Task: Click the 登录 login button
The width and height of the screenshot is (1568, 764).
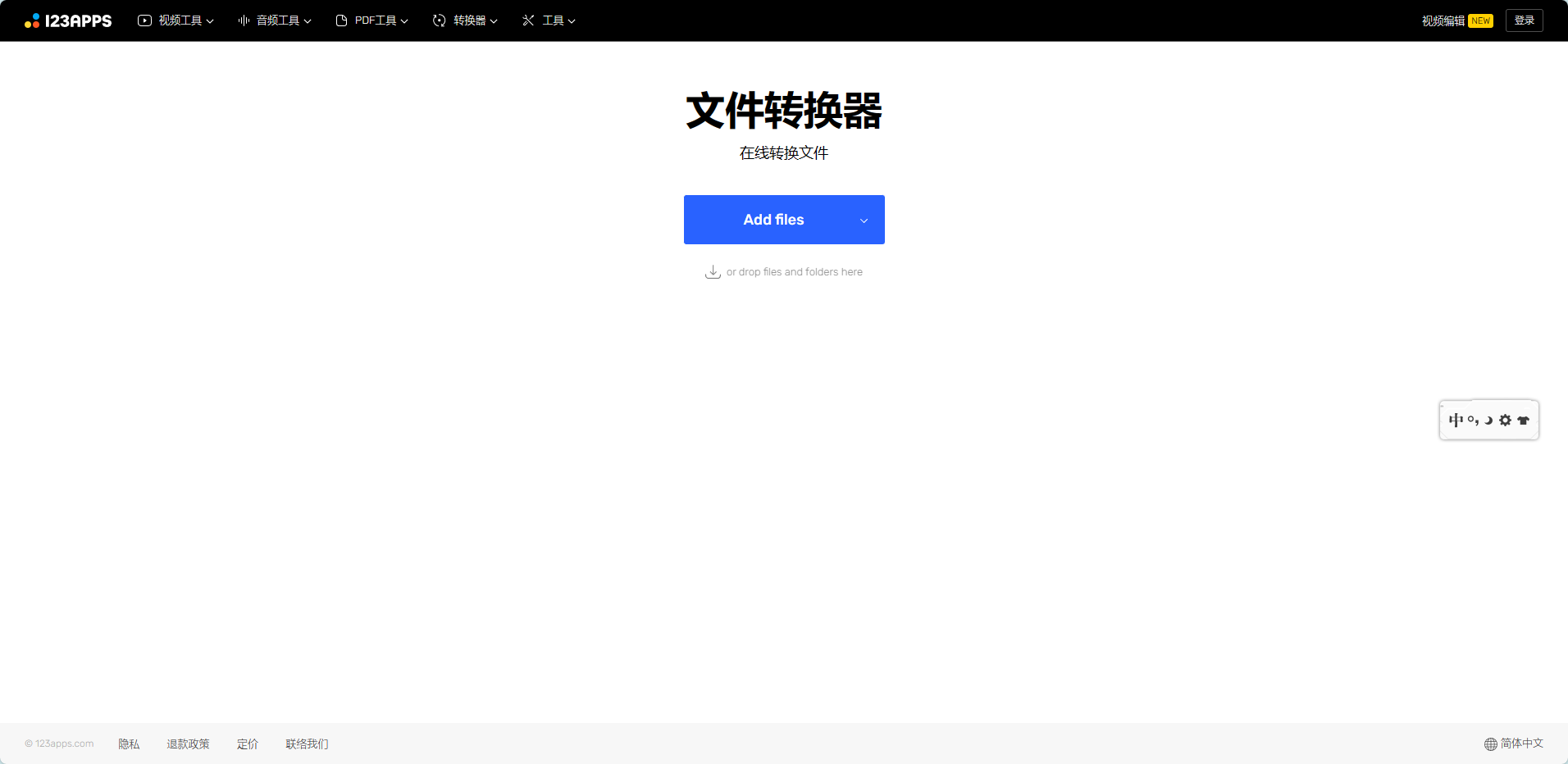Action: coord(1524,20)
